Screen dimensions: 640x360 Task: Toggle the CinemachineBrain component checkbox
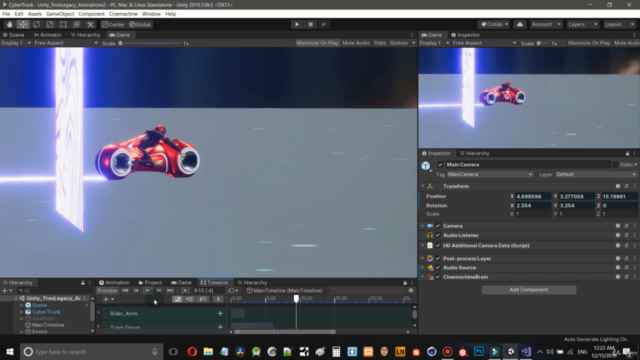point(438,277)
